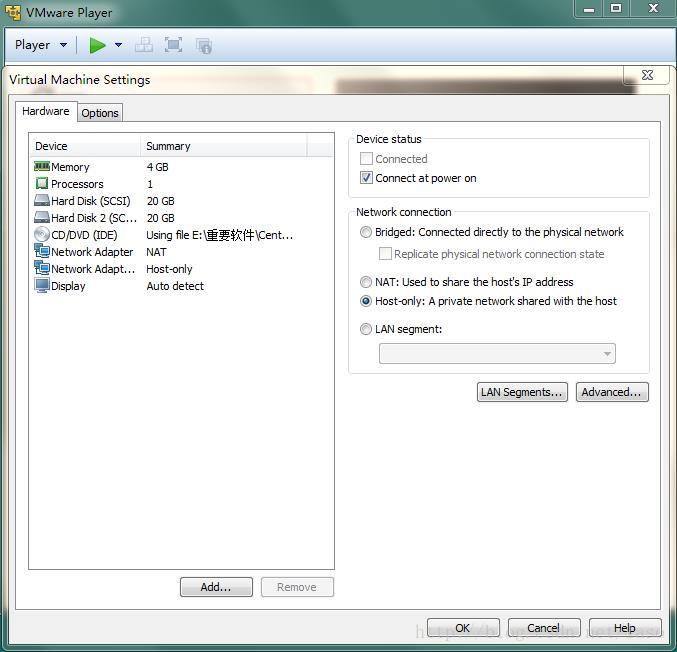Click the 20 GB Hard Disk 2 summary
The image size is (677, 652).
[x=161, y=218]
